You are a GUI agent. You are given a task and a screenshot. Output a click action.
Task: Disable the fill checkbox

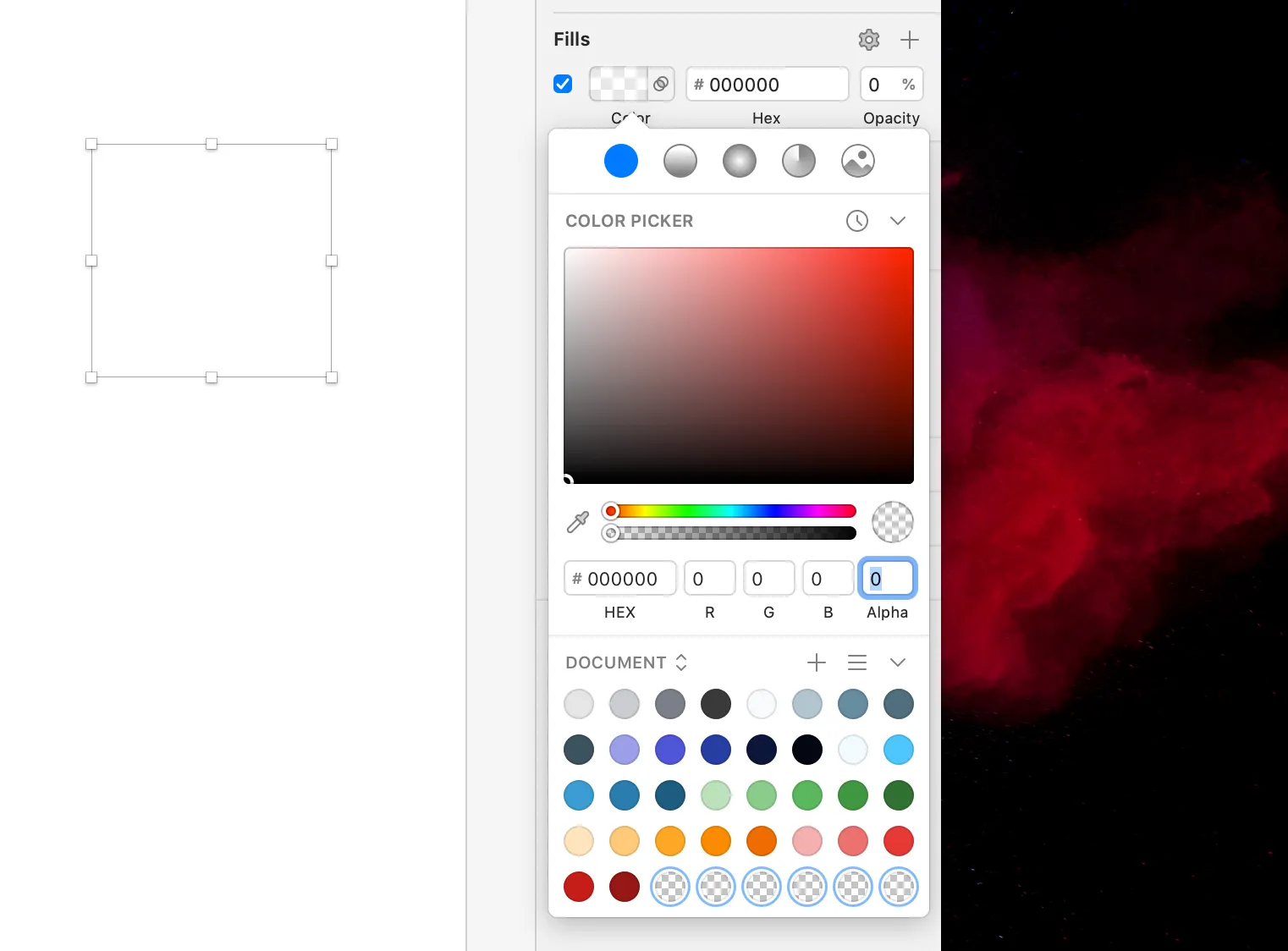tap(563, 84)
